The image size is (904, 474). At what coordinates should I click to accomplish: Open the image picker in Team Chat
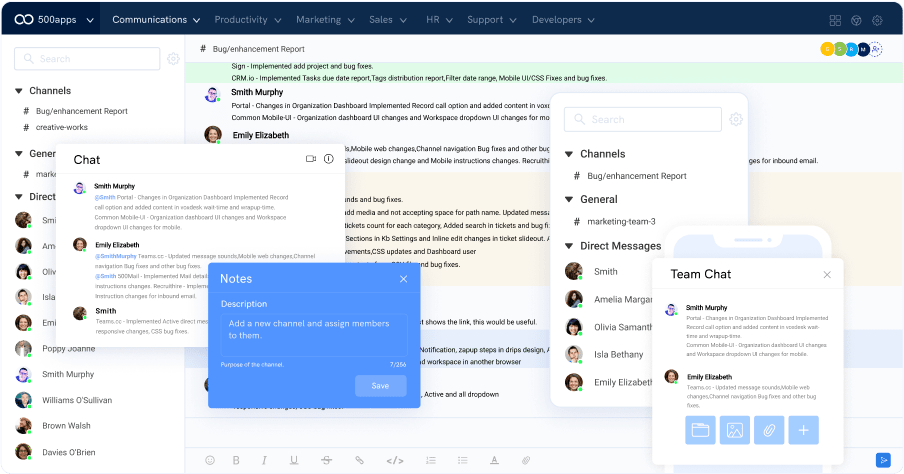[x=735, y=430]
